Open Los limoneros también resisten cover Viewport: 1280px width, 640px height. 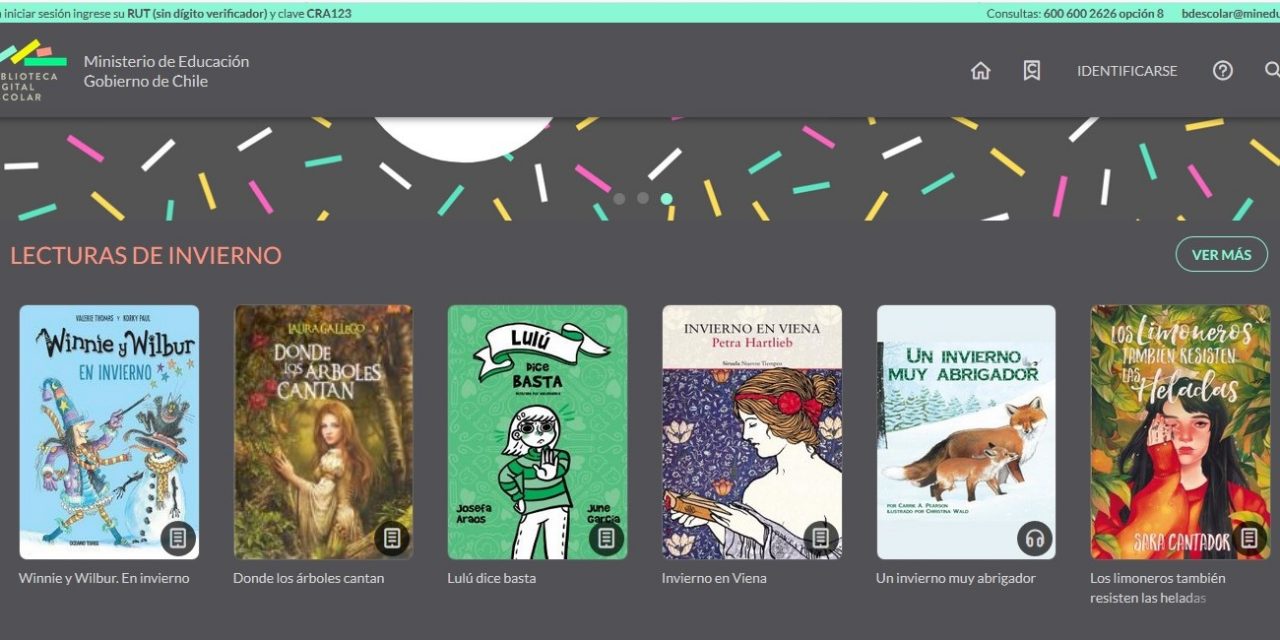(1180, 432)
